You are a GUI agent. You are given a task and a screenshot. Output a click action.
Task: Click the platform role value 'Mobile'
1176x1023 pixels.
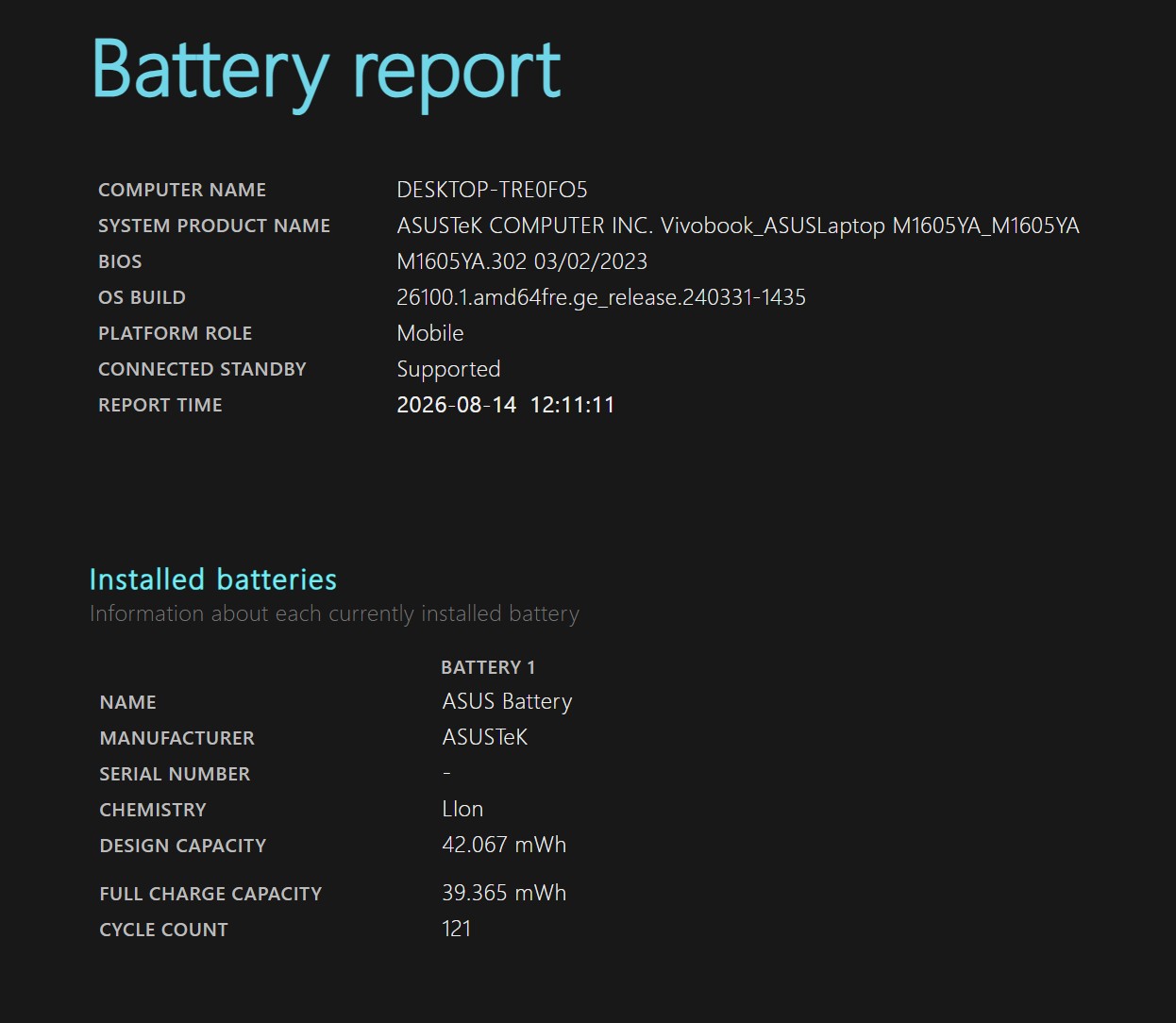pos(430,333)
